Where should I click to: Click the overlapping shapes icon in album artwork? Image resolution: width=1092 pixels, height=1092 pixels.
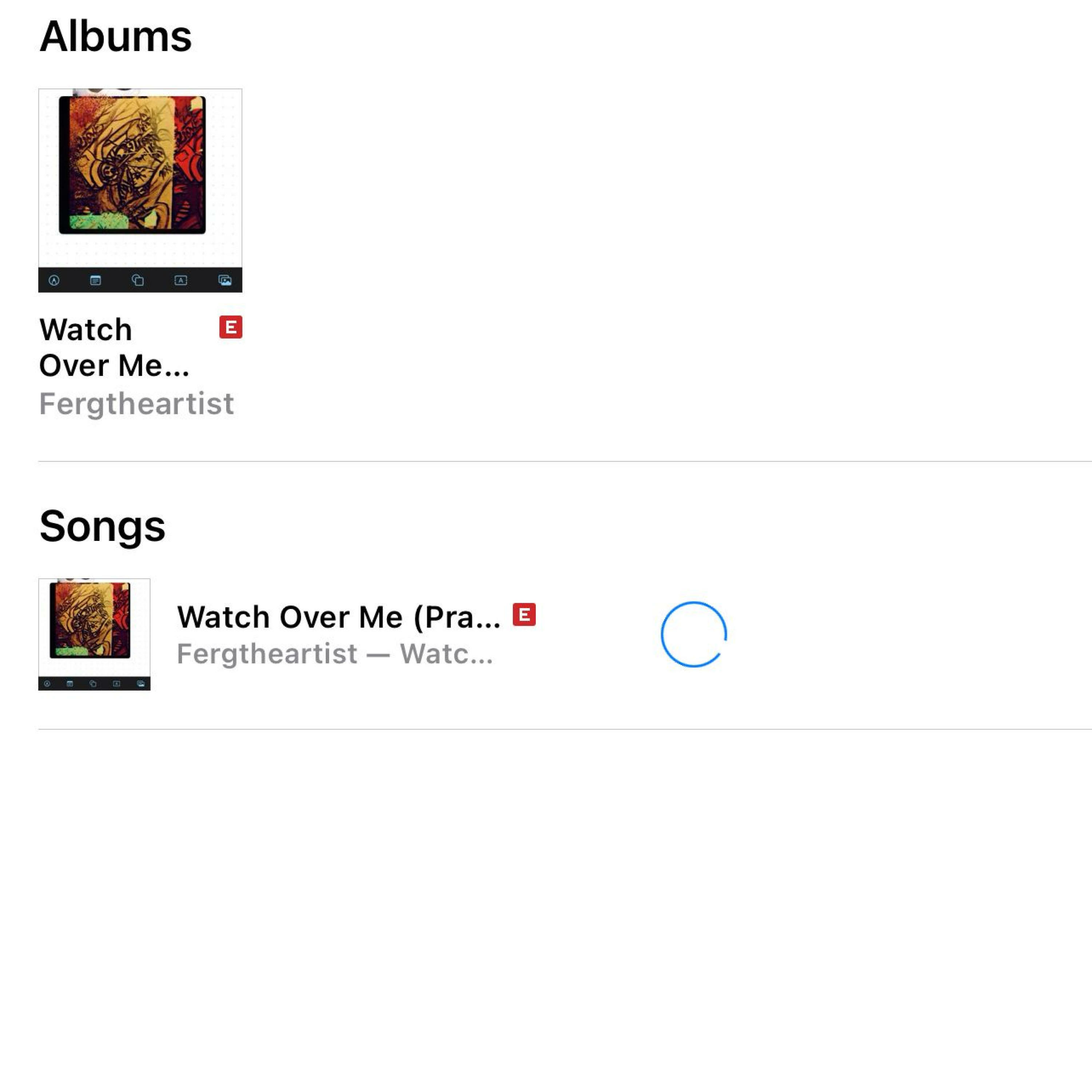click(138, 280)
